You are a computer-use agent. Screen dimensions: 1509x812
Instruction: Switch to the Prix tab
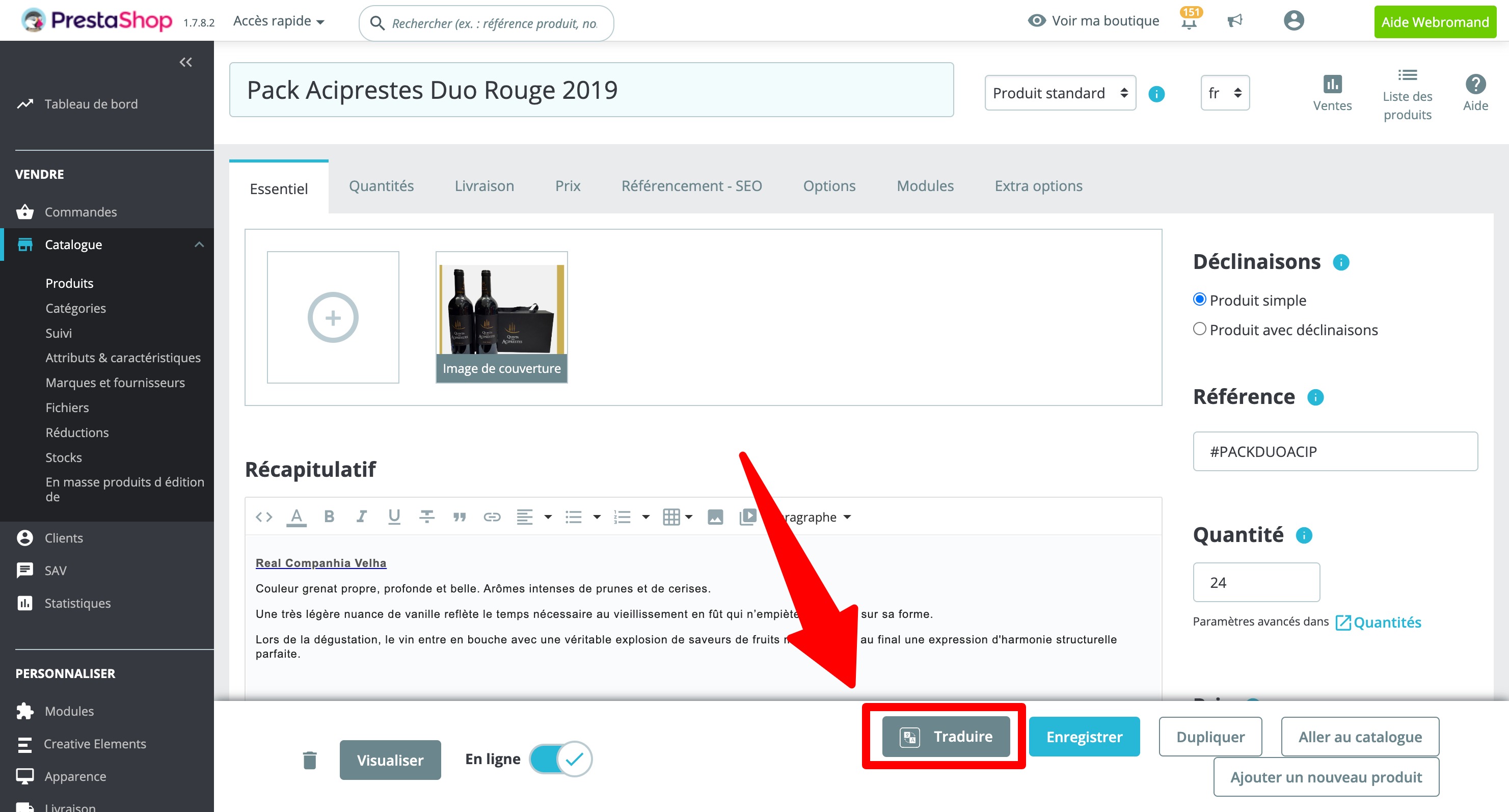click(x=568, y=186)
